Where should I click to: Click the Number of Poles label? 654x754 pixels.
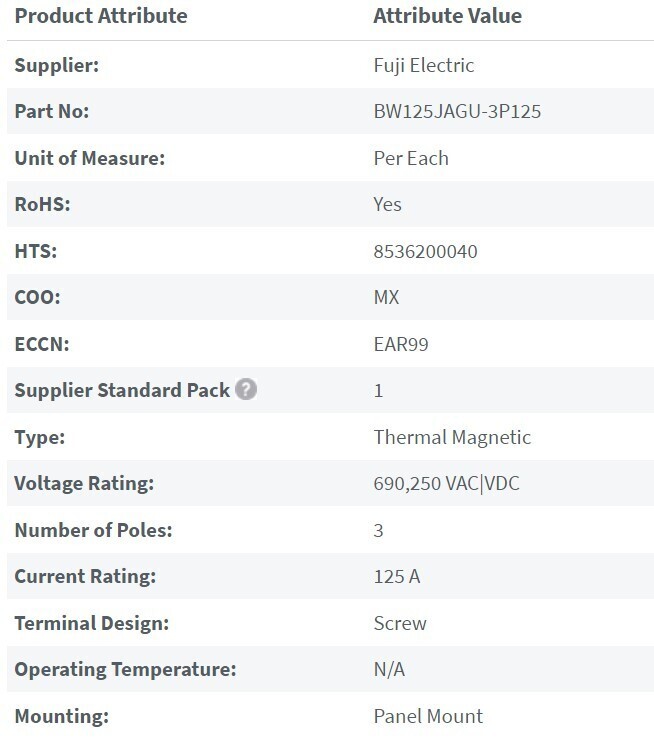93,530
